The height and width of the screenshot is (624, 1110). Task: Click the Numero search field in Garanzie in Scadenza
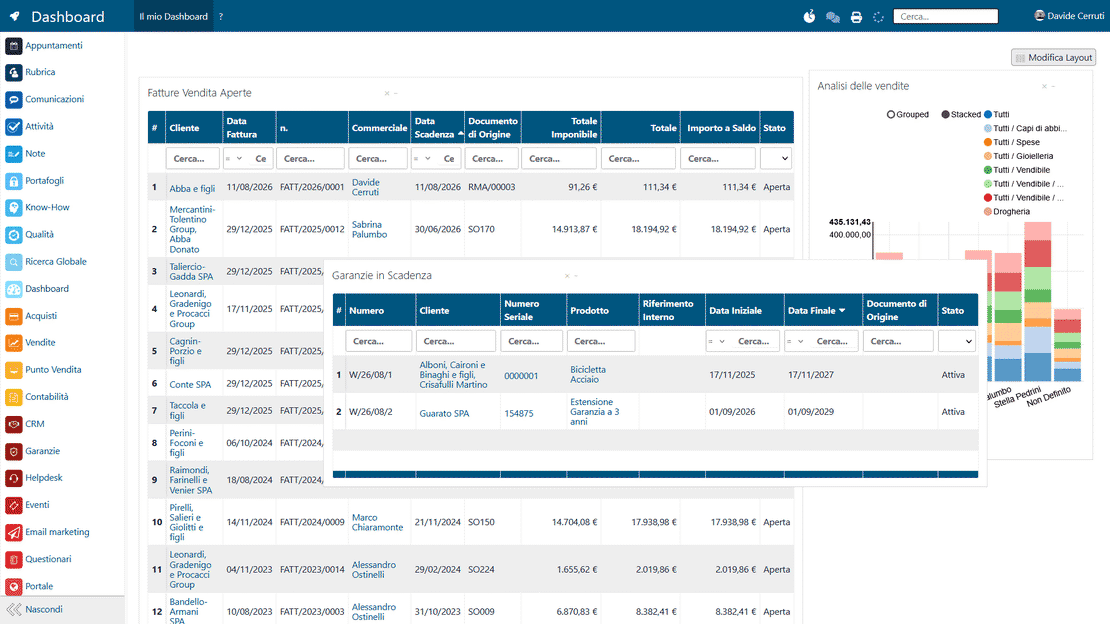[379, 341]
